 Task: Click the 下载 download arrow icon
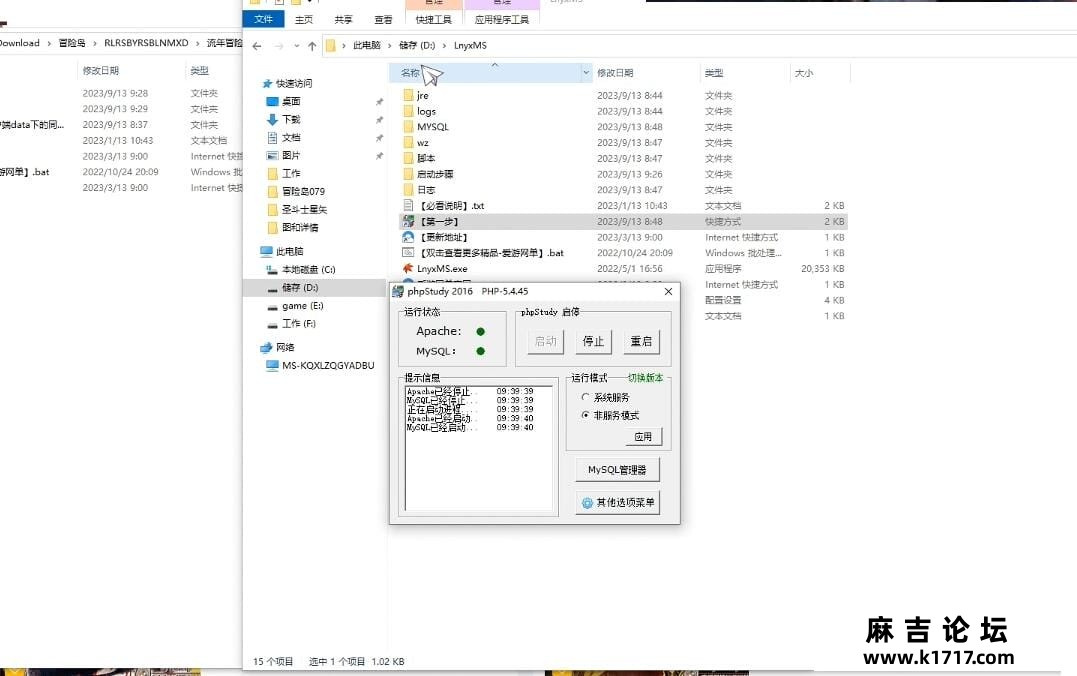(x=272, y=120)
